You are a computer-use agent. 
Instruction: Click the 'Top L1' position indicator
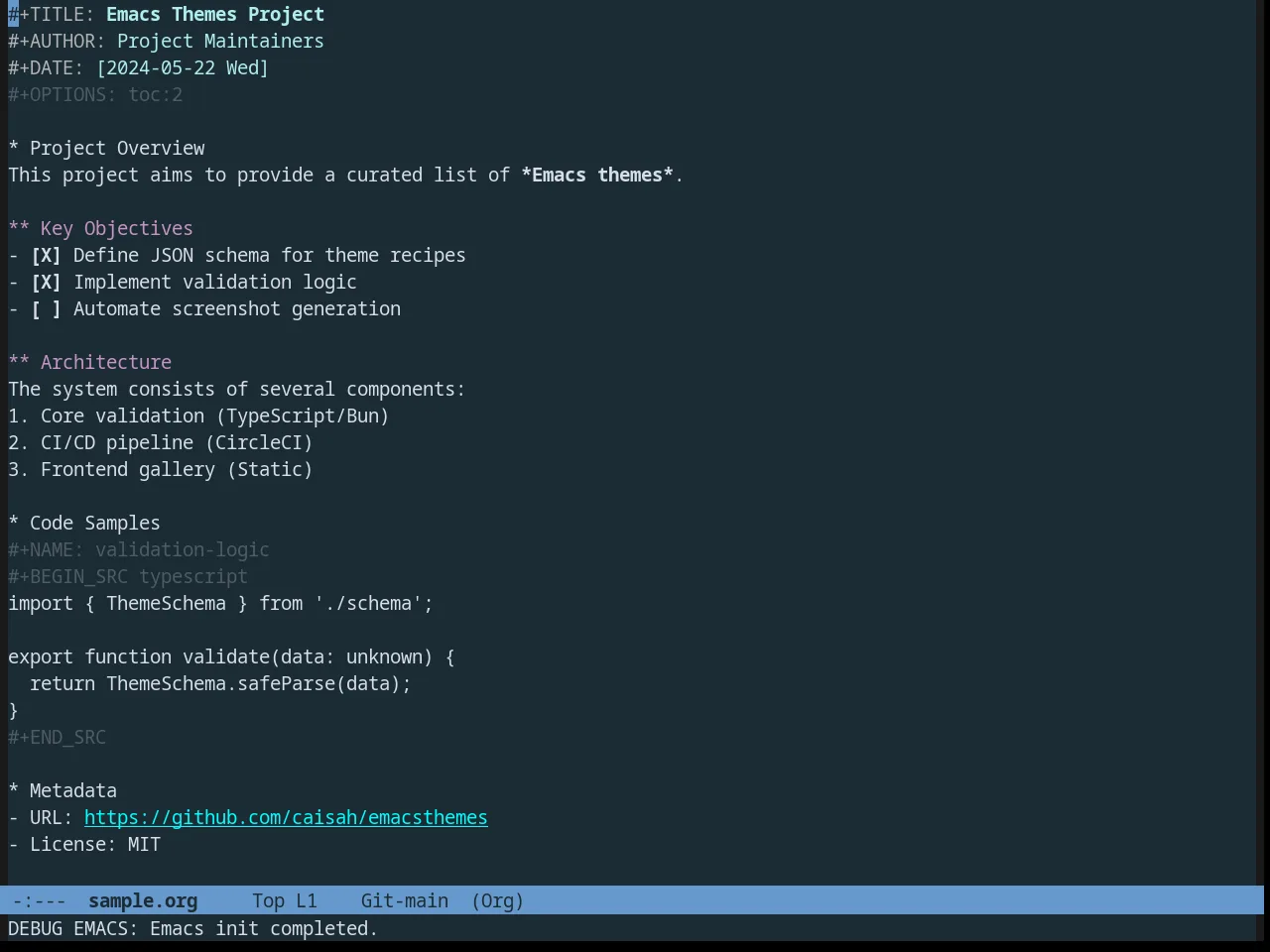[285, 900]
